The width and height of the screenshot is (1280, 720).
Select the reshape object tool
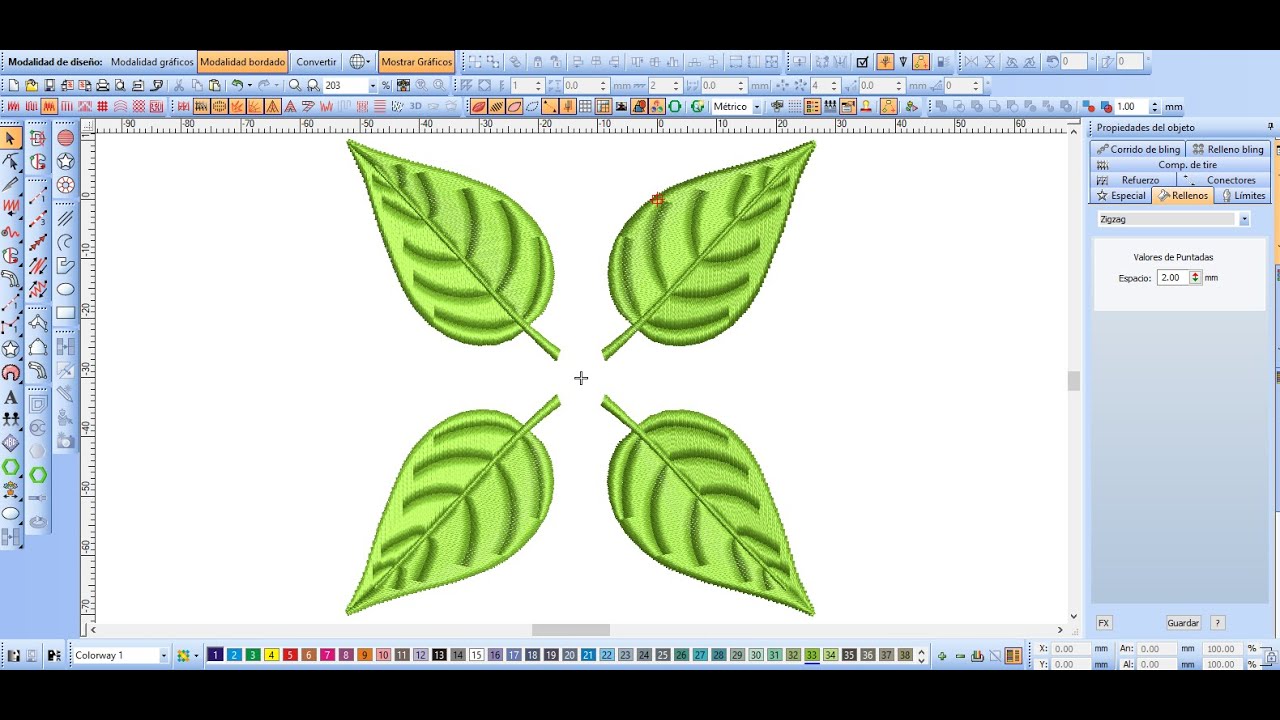point(11,161)
